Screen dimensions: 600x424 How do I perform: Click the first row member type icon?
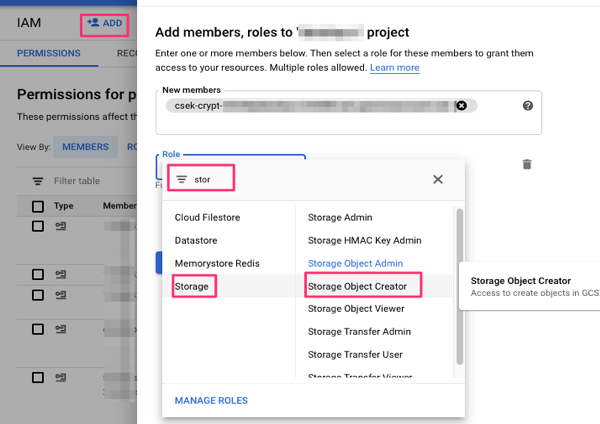pyautogui.click(x=62, y=226)
